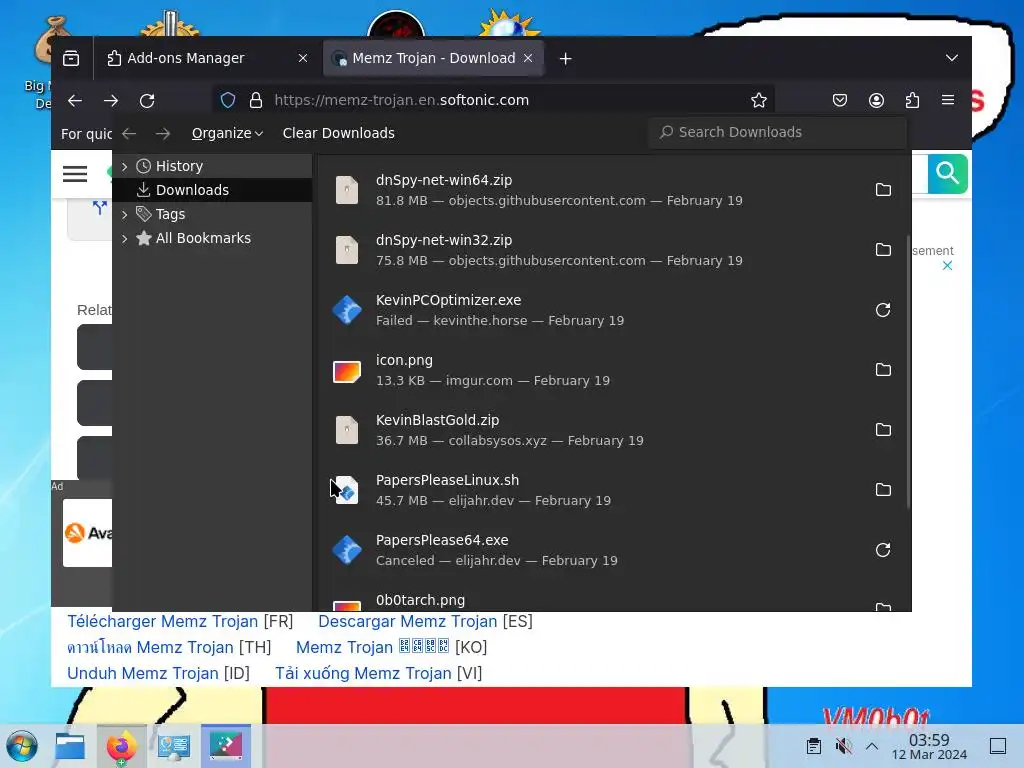This screenshot has height=768, width=1024.
Task: Bookmark this page with star icon
Action: (x=759, y=101)
